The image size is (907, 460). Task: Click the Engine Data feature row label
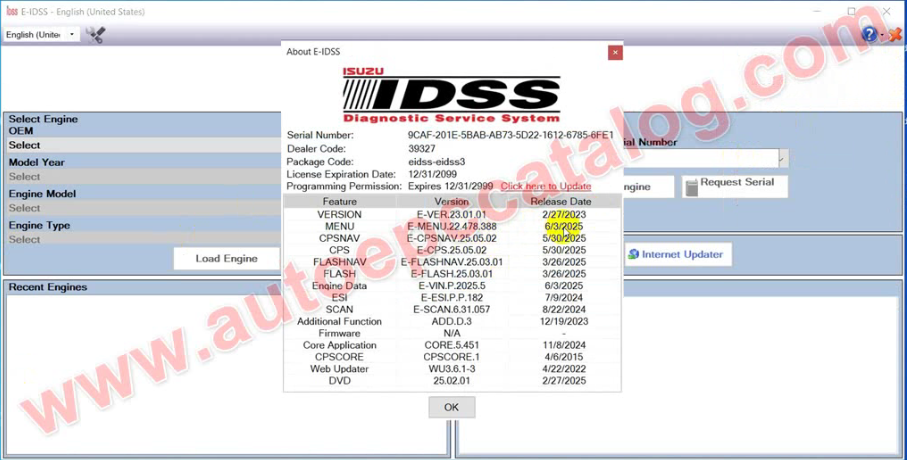tap(340, 286)
